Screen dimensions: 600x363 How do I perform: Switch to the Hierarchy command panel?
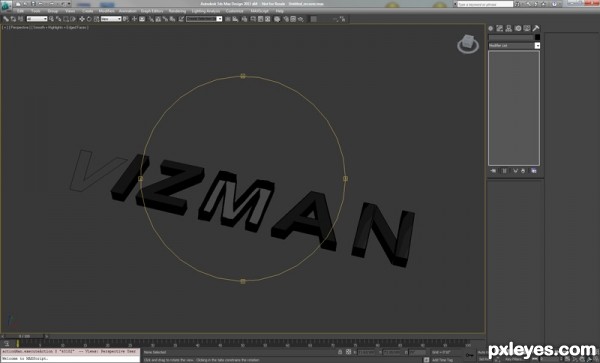pyautogui.click(x=509, y=28)
